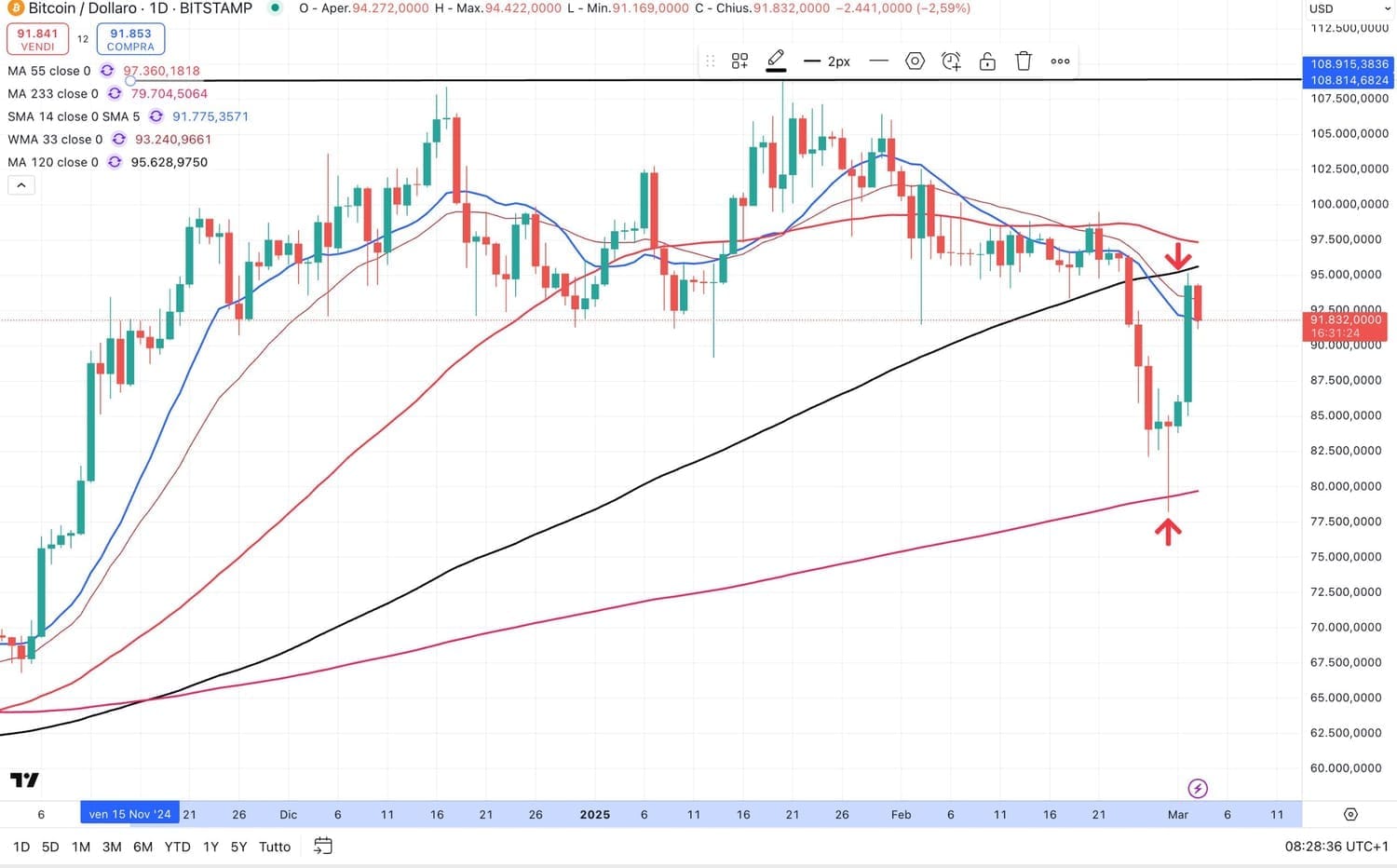Click the highlighted date ven 15 Nov '24
Image resolution: width=1397 pixels, height=868 pixels.
pos(130,814)
